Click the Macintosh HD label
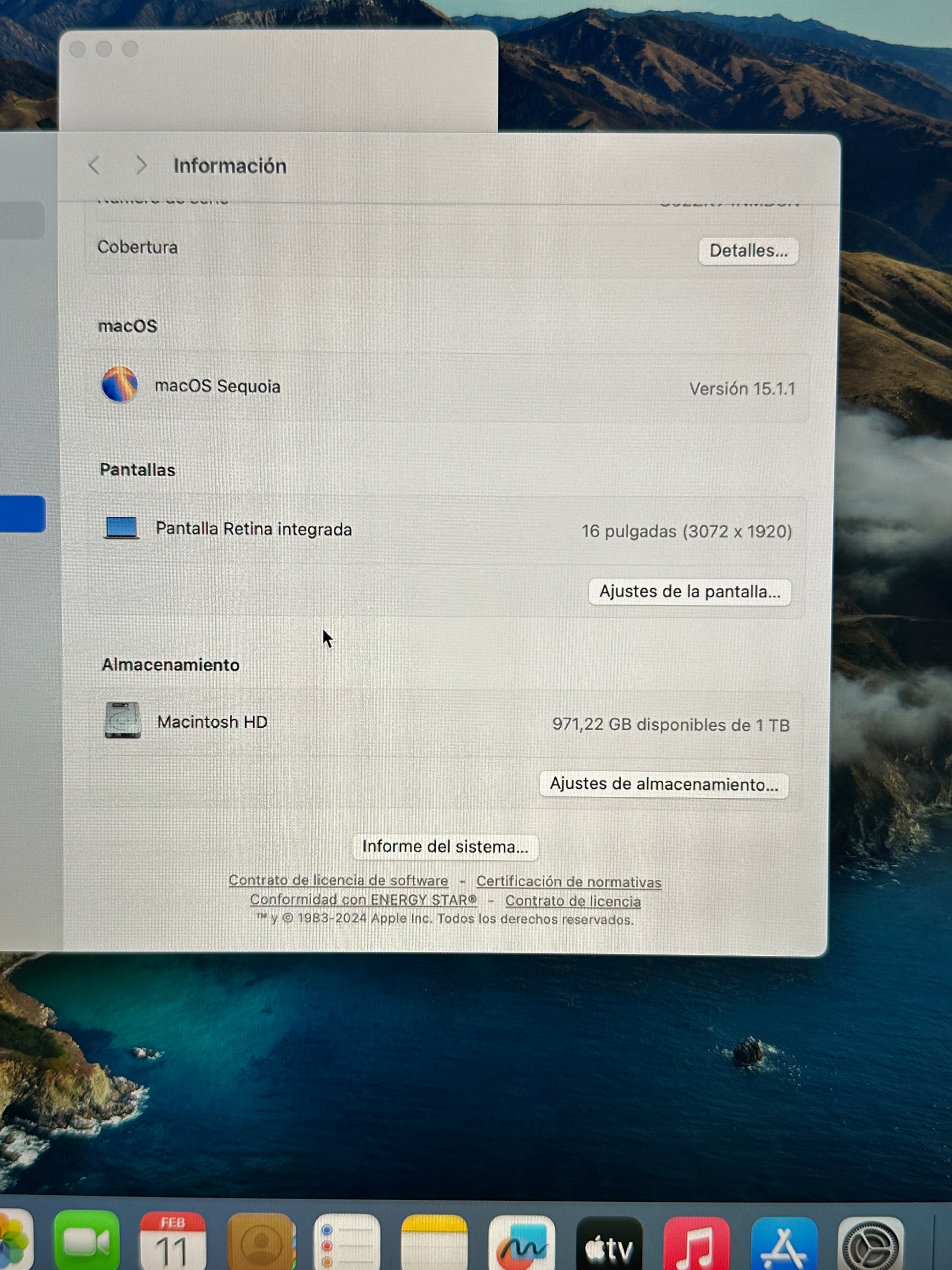This screenshot has width=952, height=1270. pos(212,722)
